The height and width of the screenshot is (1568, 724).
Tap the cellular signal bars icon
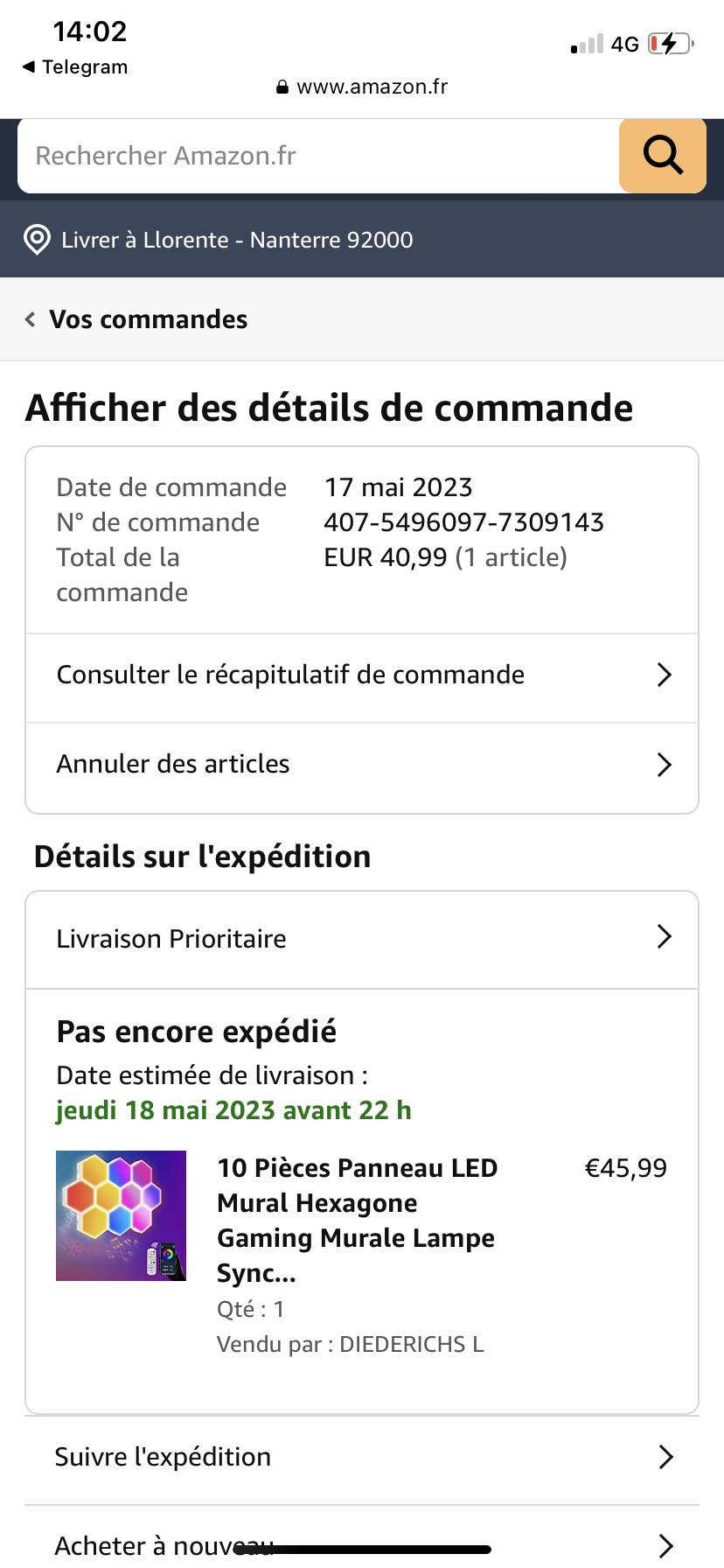587,45
